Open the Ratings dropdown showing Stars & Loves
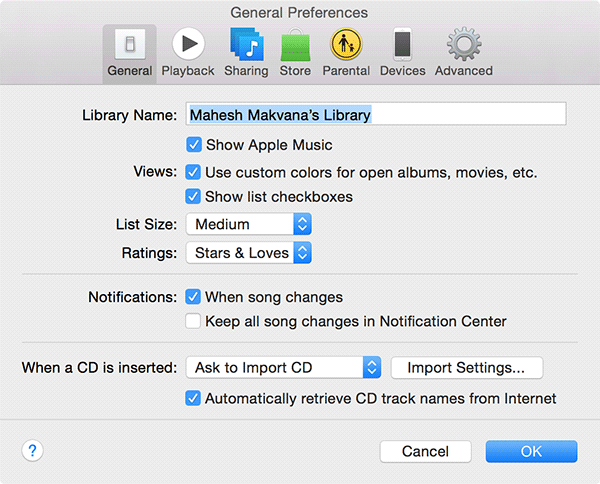Image resolution: width=600 pixels, height=484 pixels. pos(249,253)
